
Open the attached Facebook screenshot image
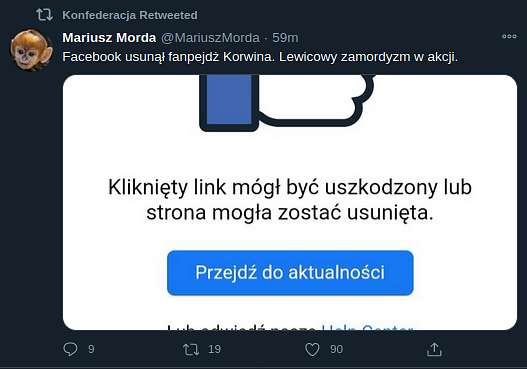[x=290, y=202]
